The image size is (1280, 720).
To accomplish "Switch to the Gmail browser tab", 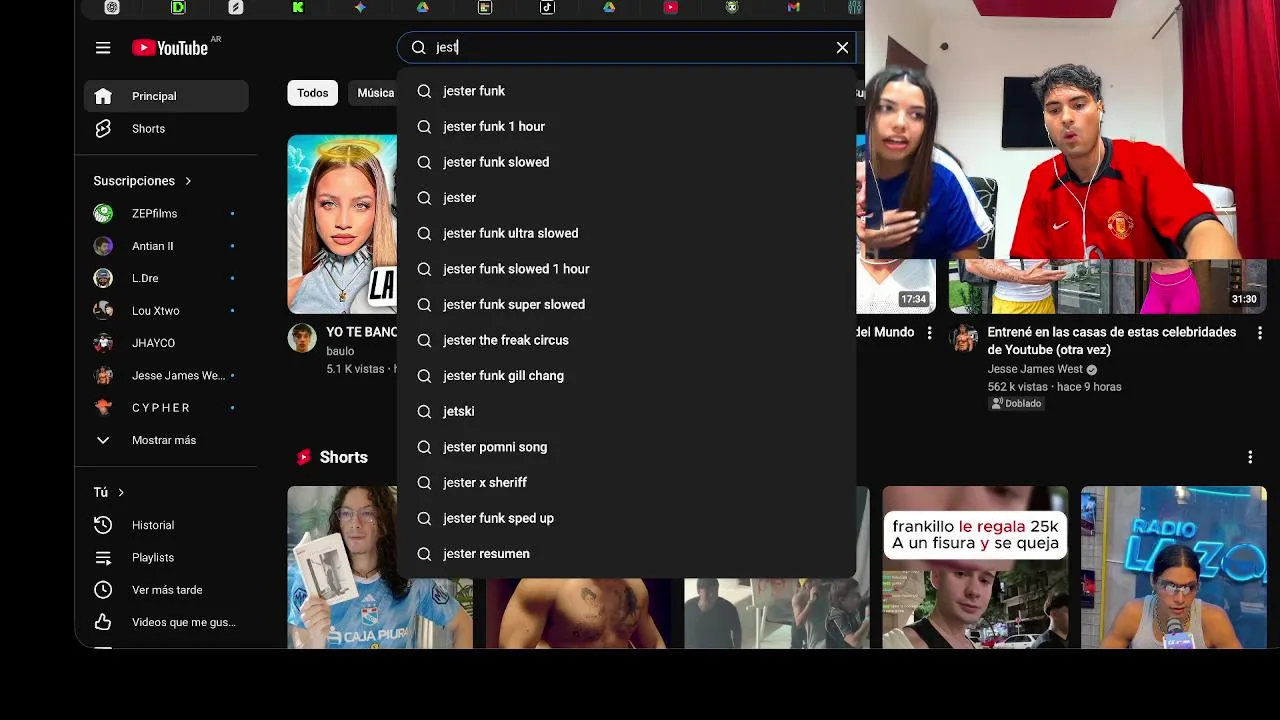I will click(x=794, y=7).
